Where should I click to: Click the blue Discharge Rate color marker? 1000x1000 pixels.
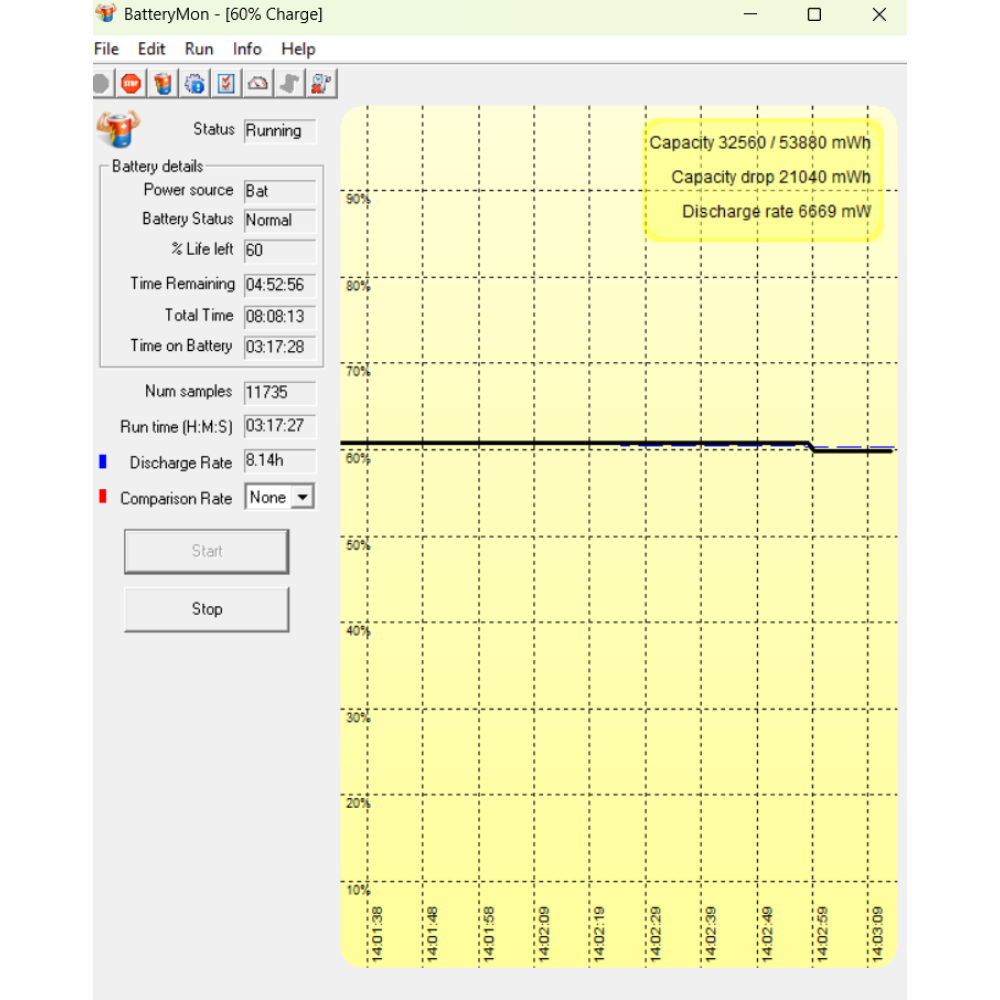point(103,462)
